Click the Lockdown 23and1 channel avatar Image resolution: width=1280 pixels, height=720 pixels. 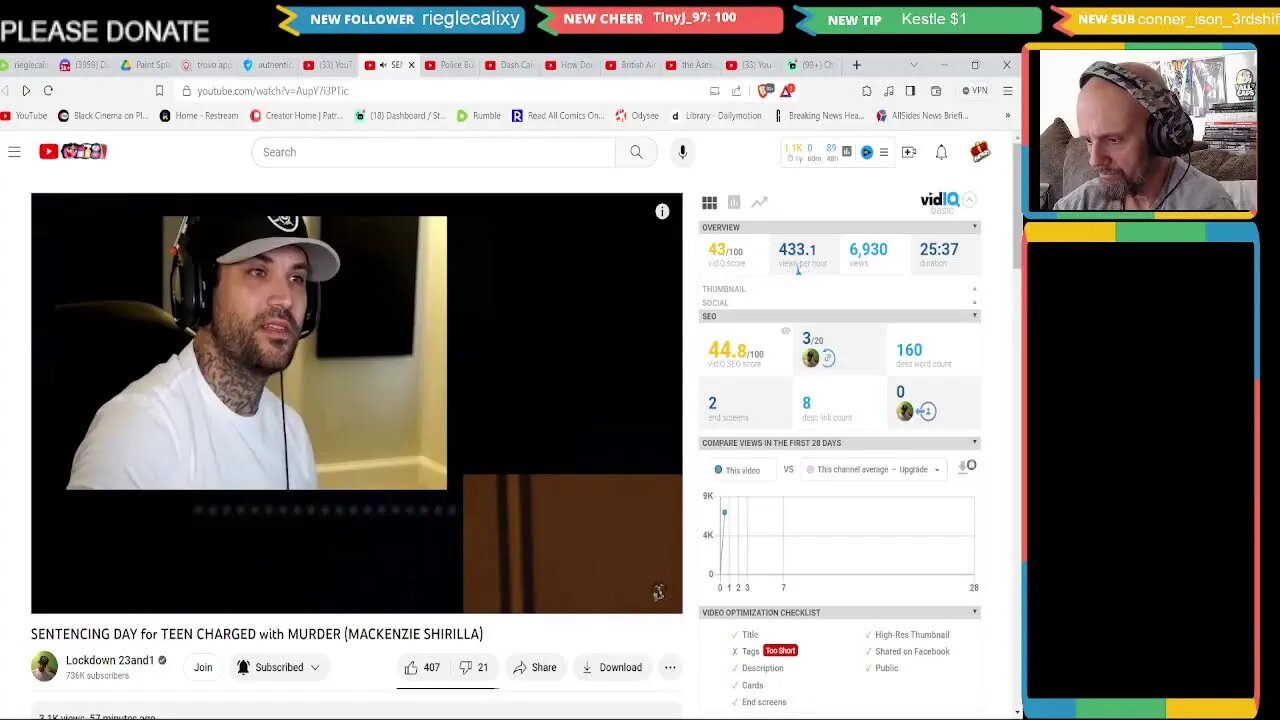pos(44,667)
